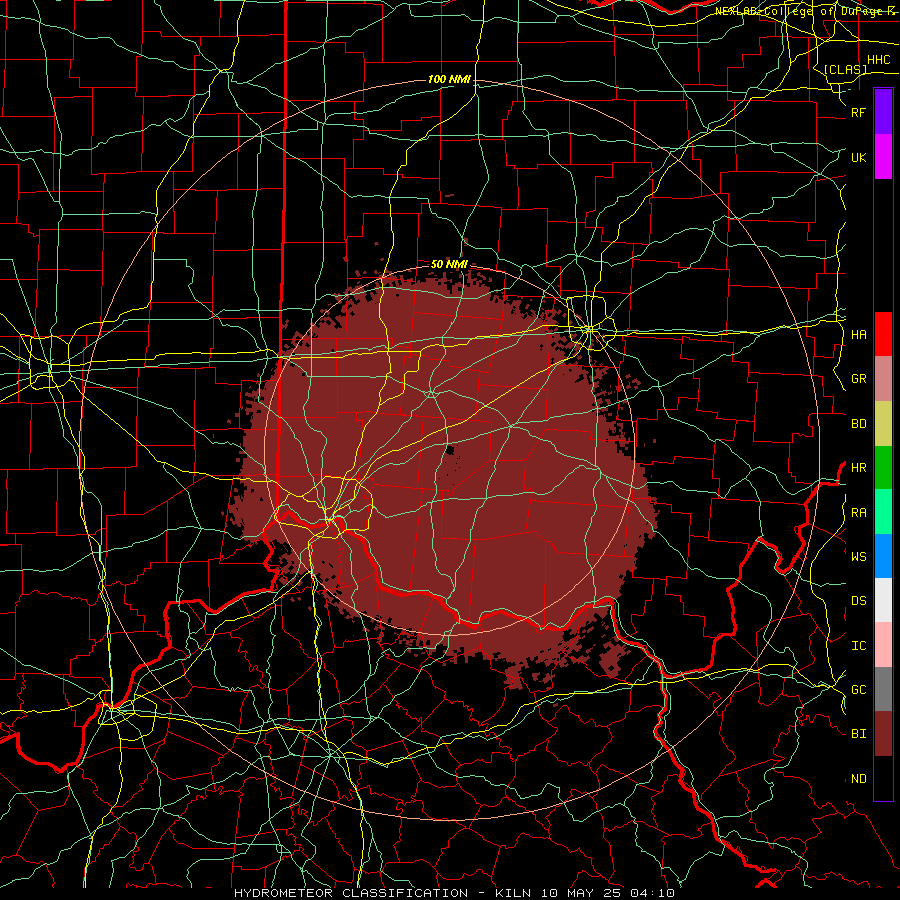Click the 'KILN' station identifier in caption
This screenshot has height=900, width=900.
click(513, 893)
